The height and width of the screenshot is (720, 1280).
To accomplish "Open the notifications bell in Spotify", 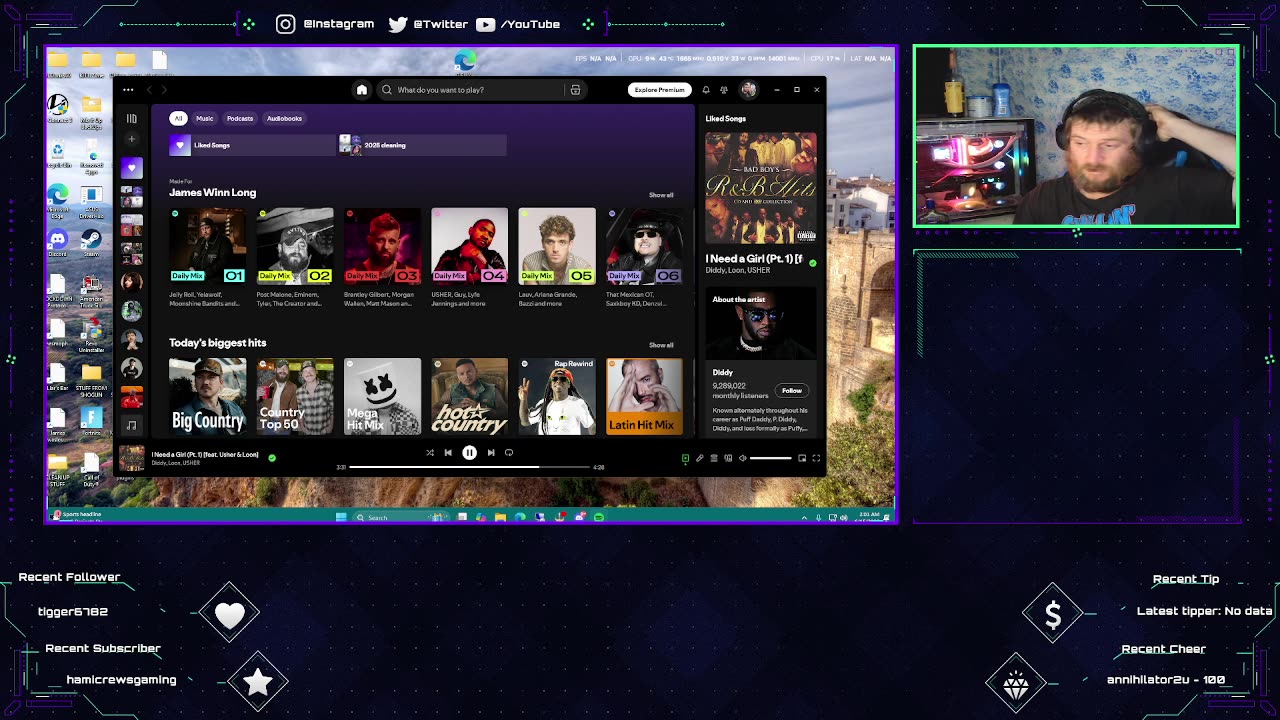I will [705, 90].
